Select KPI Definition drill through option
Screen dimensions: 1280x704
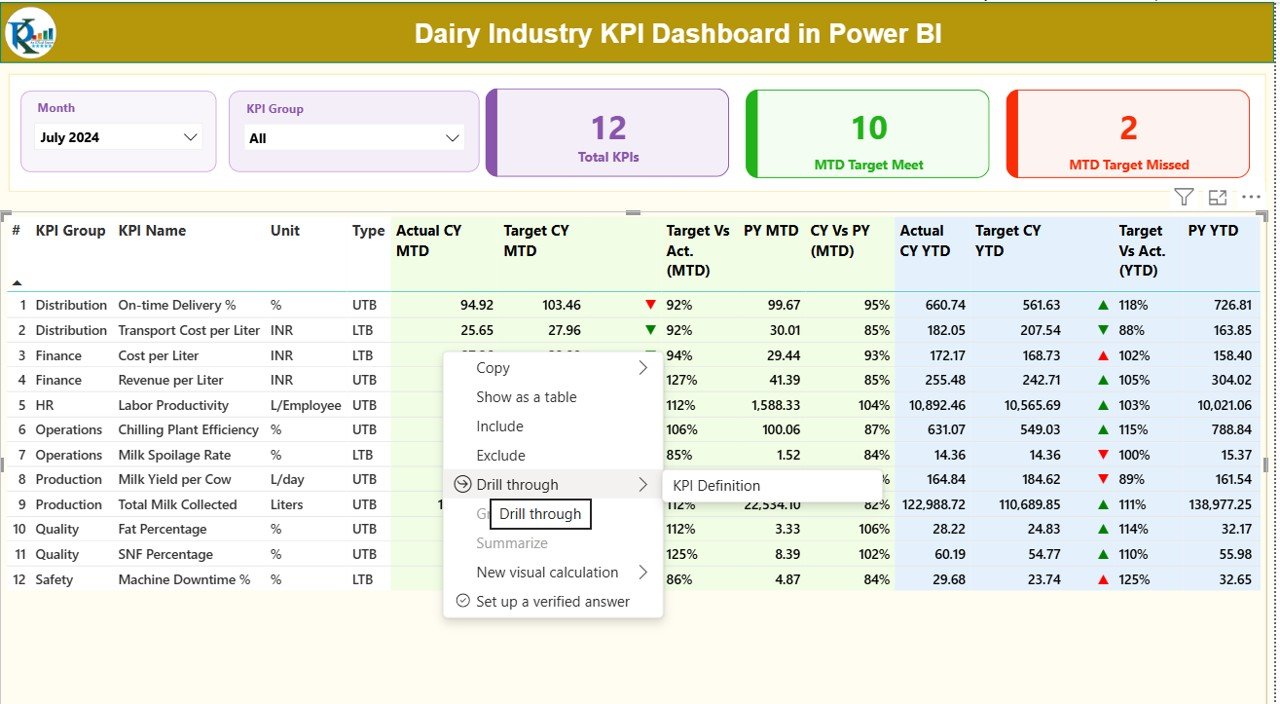click(x=717, y=485)
